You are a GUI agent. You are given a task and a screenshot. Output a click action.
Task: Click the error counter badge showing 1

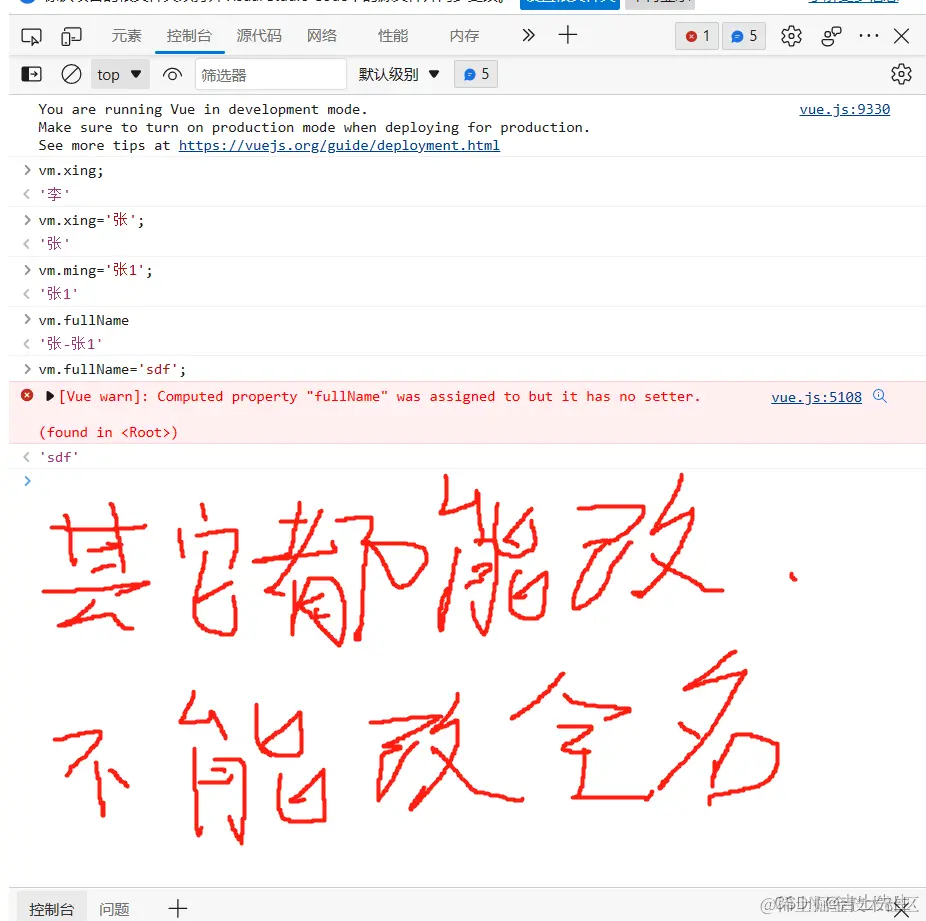pyautogui.click(x=696, y=35)
